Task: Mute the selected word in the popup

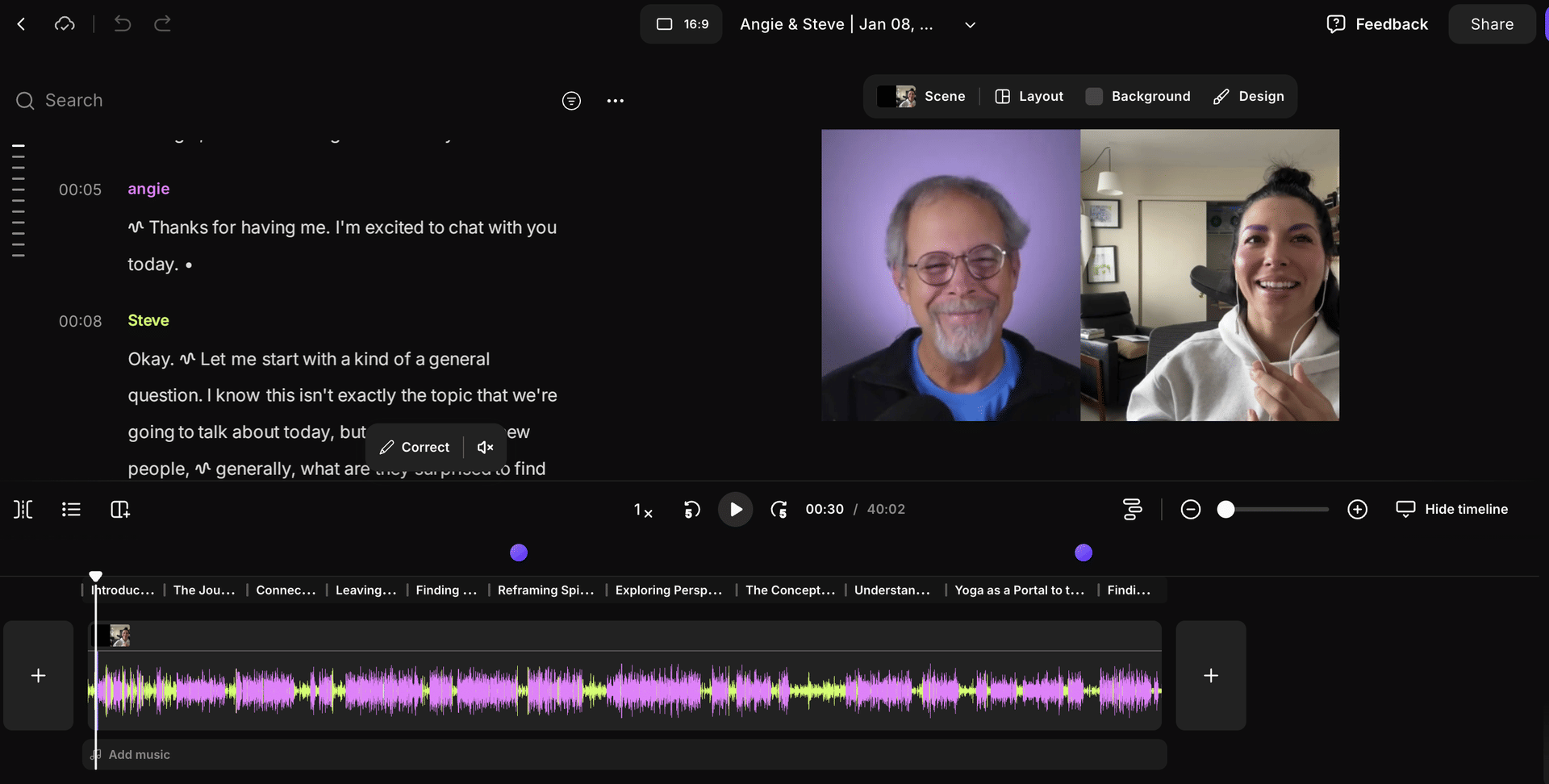Action: click(485, 447)
